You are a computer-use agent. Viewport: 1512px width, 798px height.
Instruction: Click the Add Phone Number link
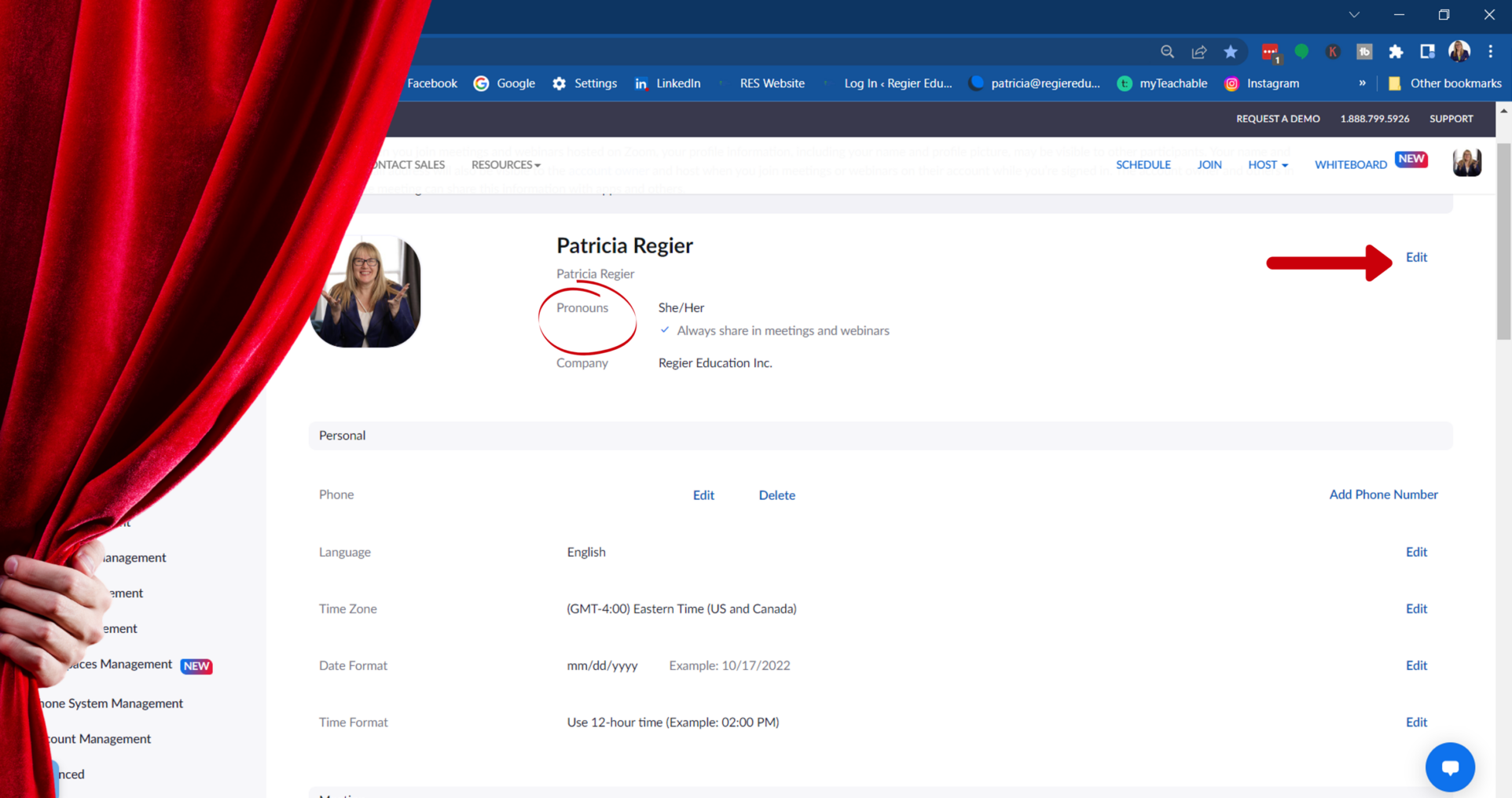(x=1383, y=495)
